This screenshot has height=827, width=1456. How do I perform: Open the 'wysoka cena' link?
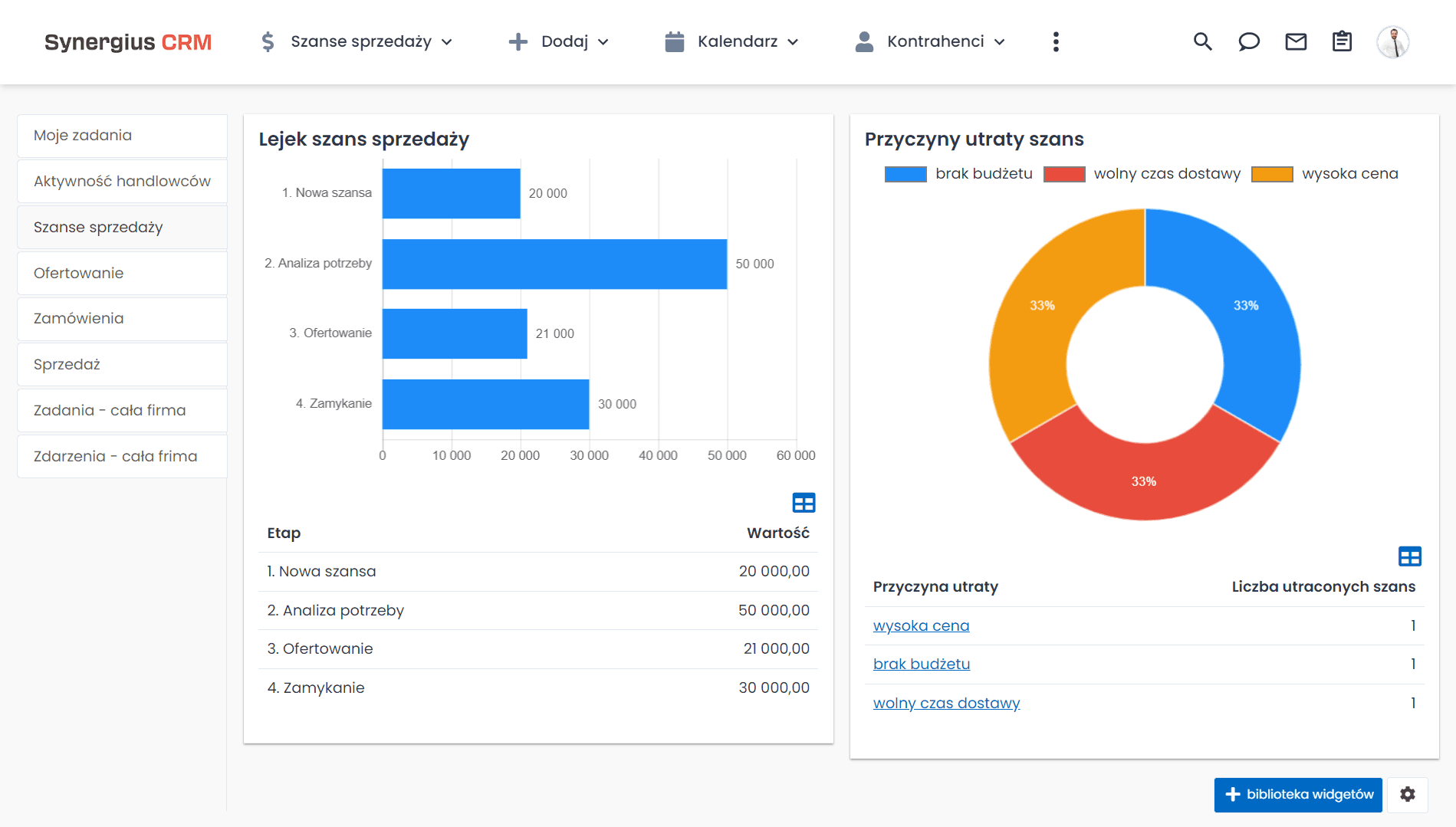click(921, 625)
